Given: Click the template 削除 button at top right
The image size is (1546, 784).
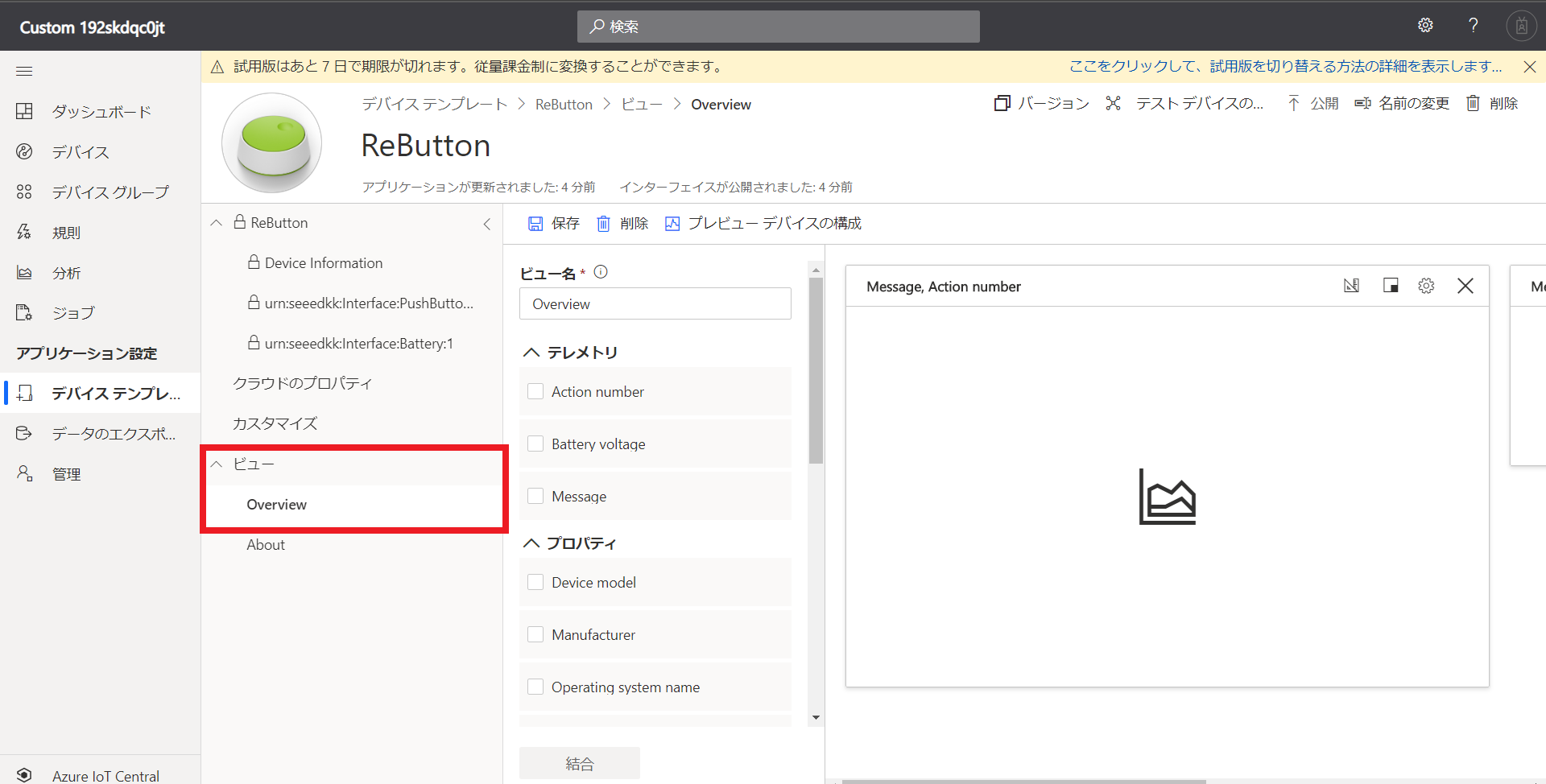Looking at the screenshot, I should point(1492,104).
